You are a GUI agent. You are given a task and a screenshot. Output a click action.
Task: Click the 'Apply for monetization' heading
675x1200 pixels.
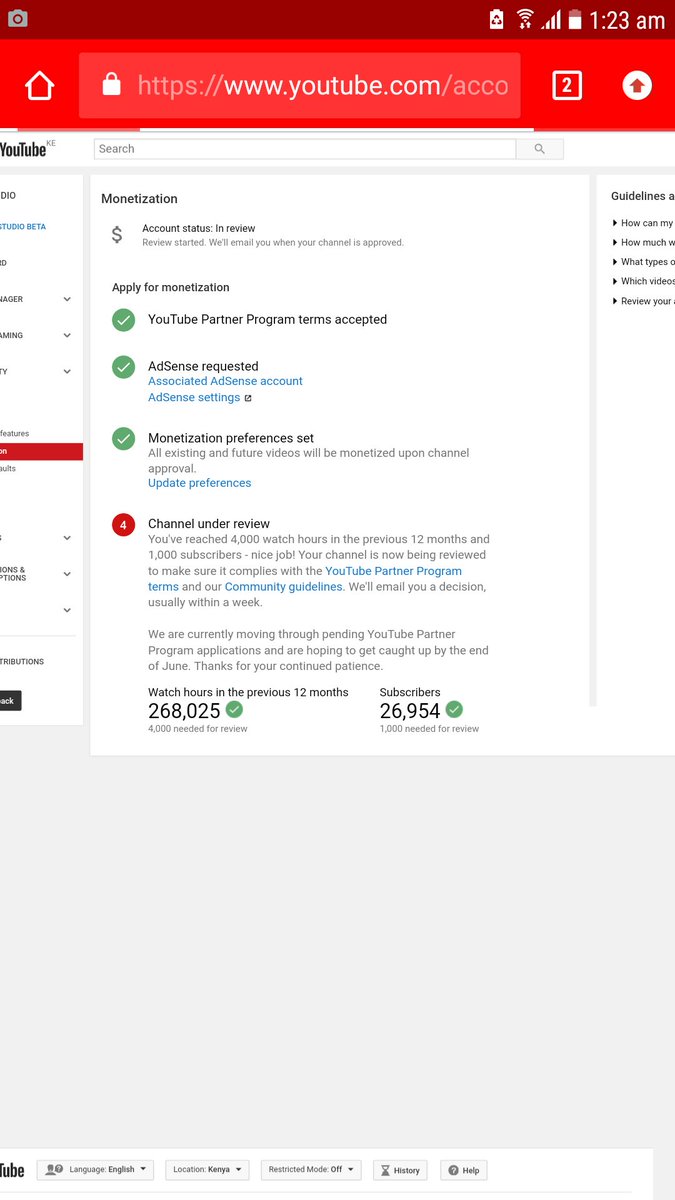pyautogui.click(x=171, y=288)
